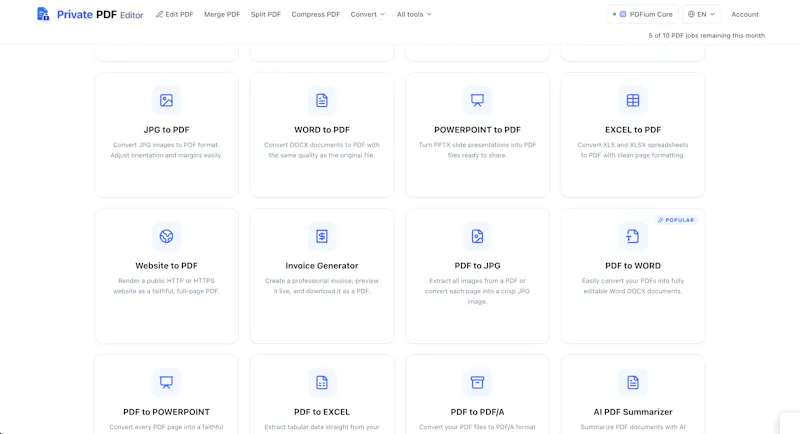The width and height of the screenshot is (800, 434).
Task: Open the Convert dropdown menu
Action: tap(367, 14)
